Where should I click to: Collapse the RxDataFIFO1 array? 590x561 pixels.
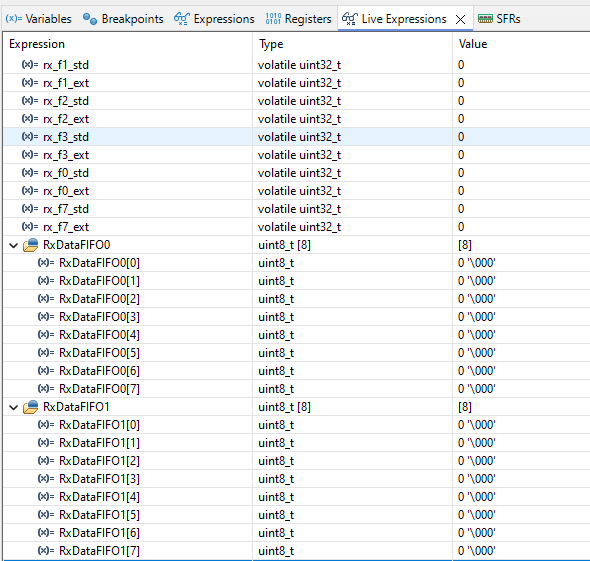click(14, 407)
